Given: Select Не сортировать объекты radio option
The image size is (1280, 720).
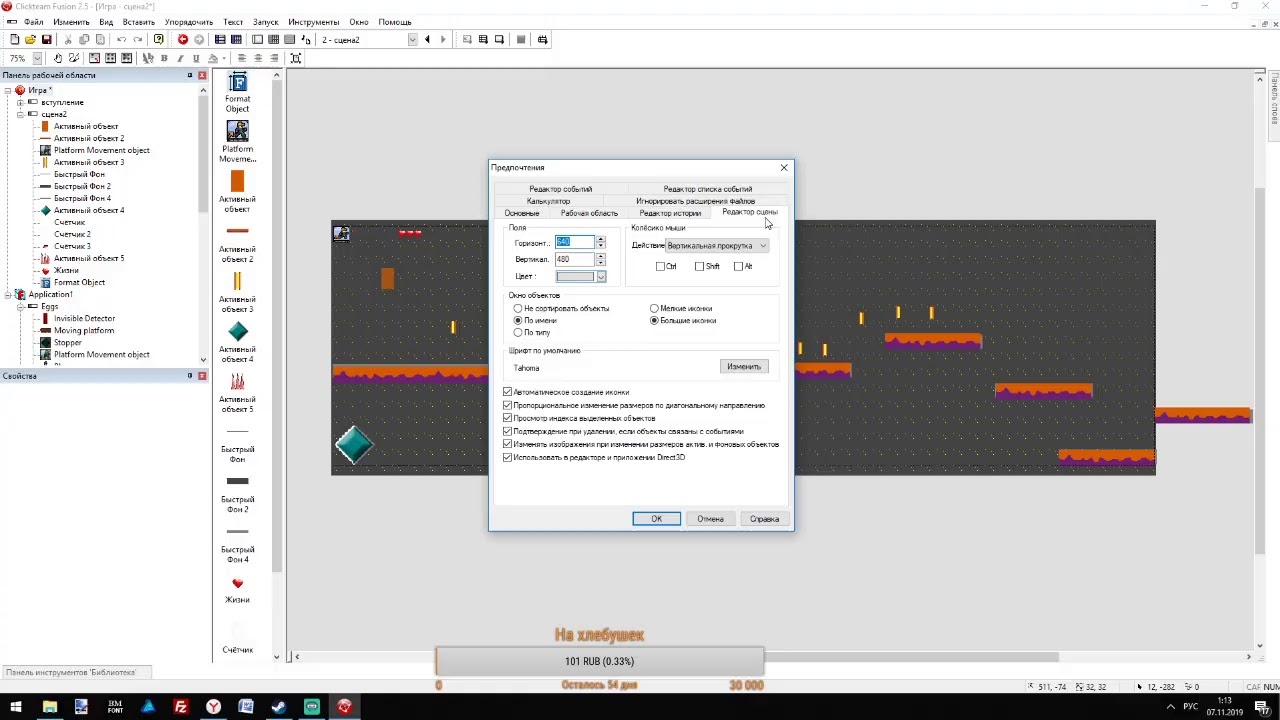Looking at the screenshot, I should (x=518, y=308).
